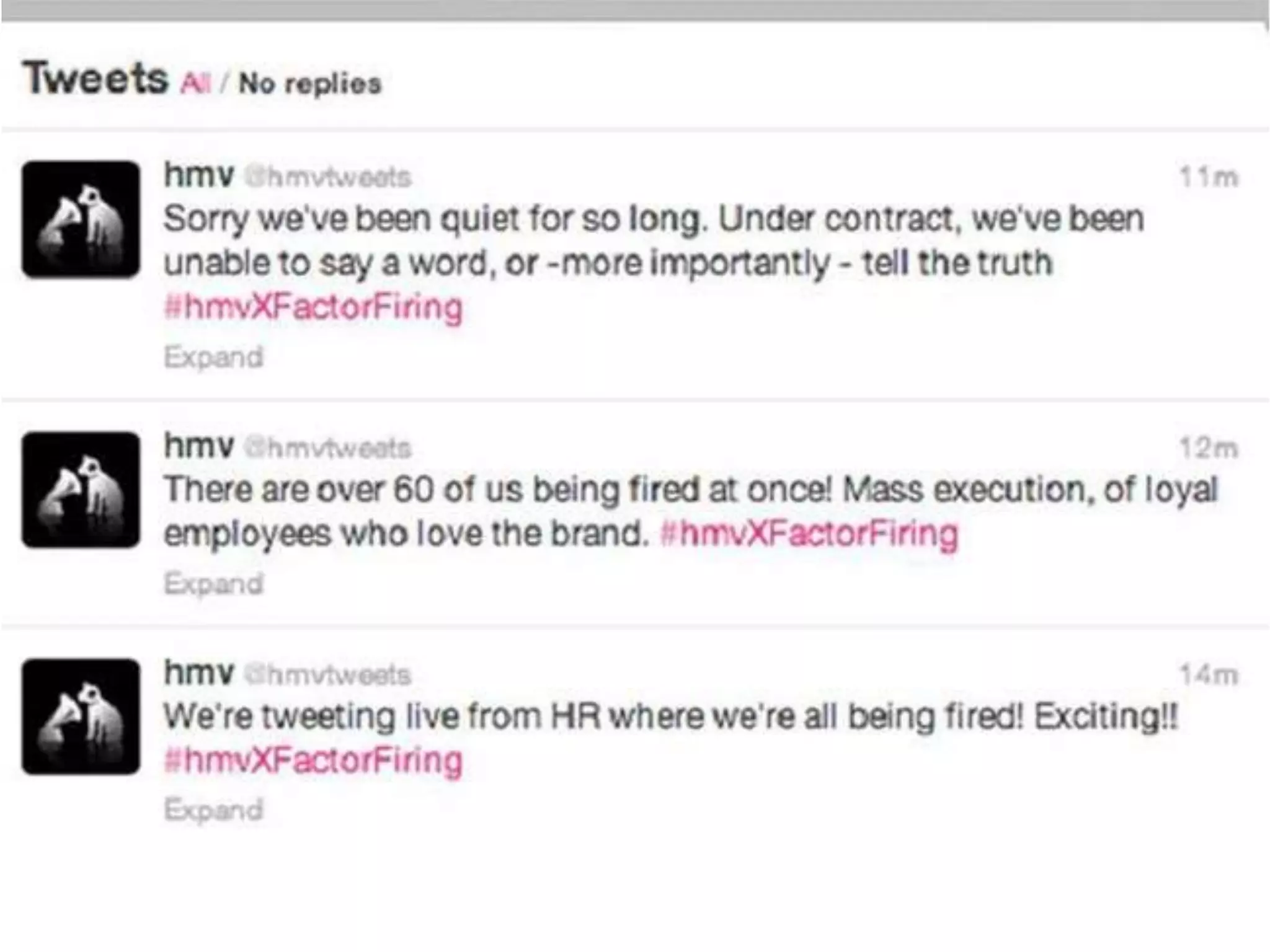Expand the 'Sorry we've been quiet' tweet
Screen dimensions: 1270x952
pos(213,357)
